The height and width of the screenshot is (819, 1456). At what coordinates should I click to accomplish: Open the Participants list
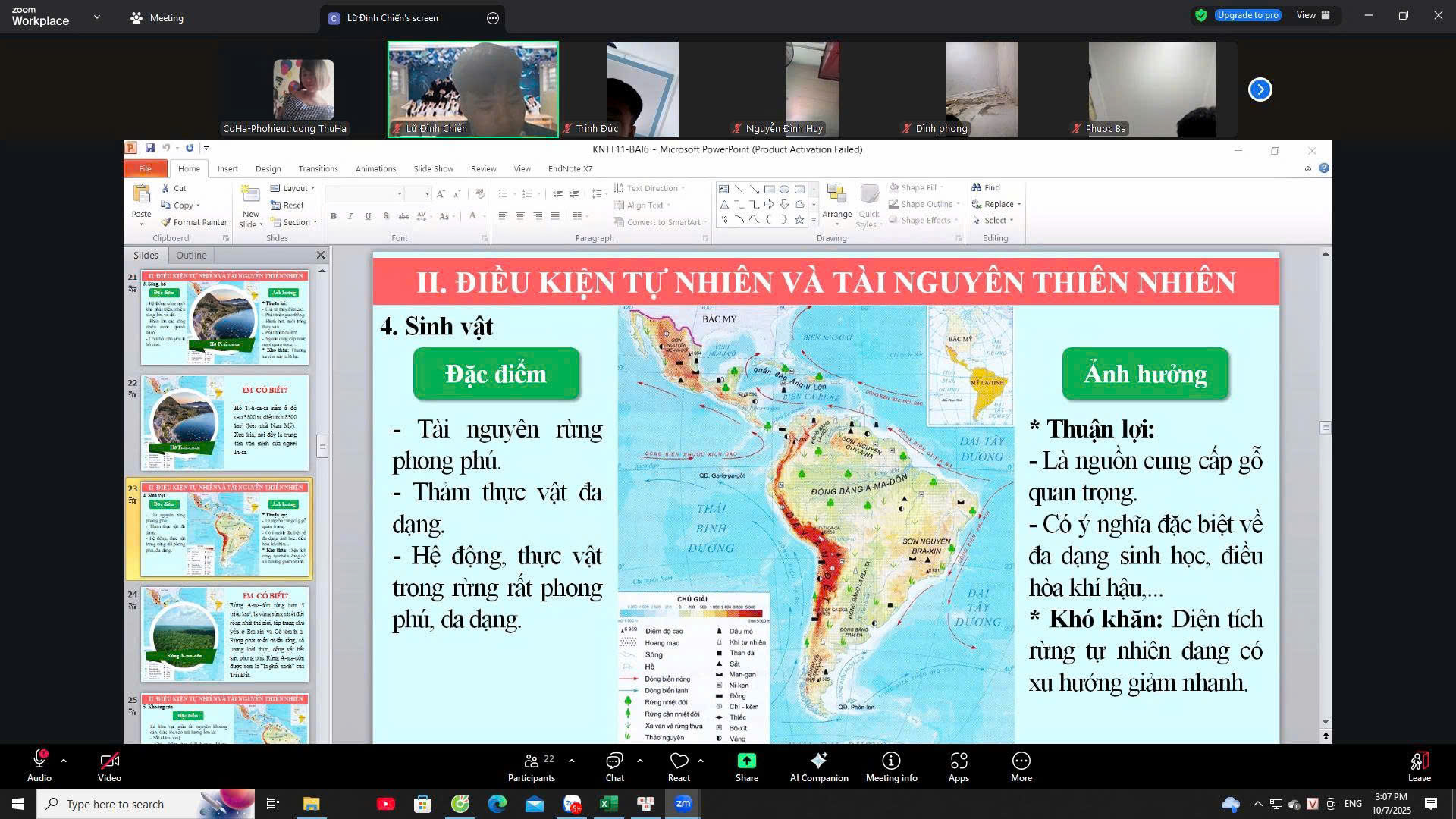(x=531, y=765)
